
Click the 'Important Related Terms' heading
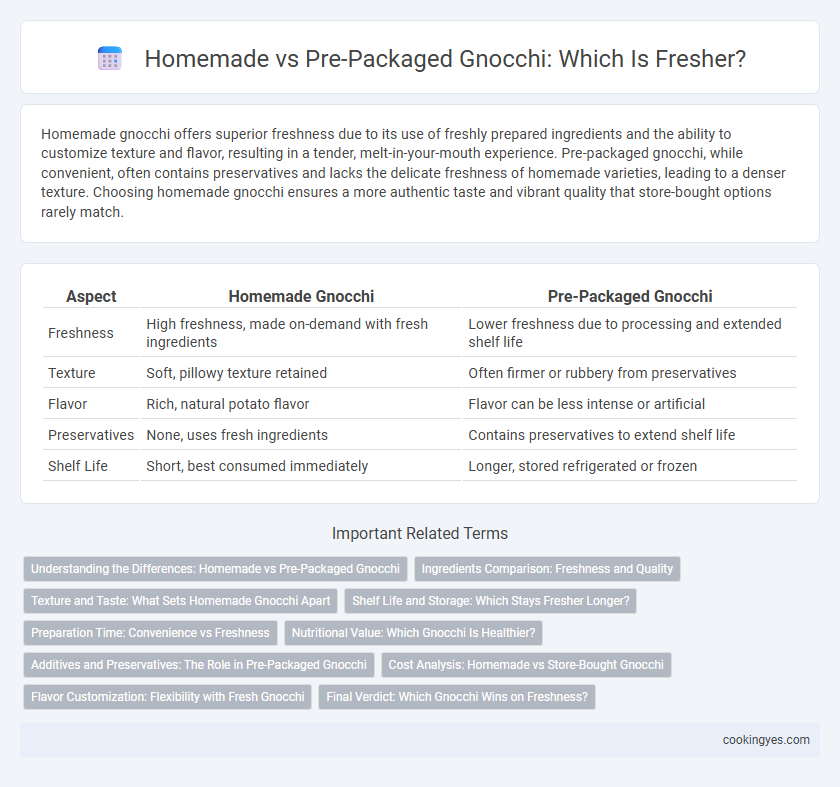420,534
